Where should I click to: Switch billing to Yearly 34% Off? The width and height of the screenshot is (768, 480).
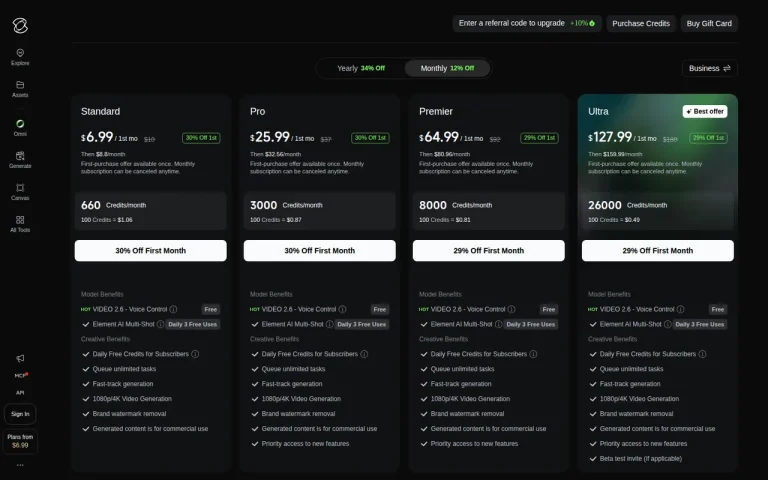(x=361, y=69)
